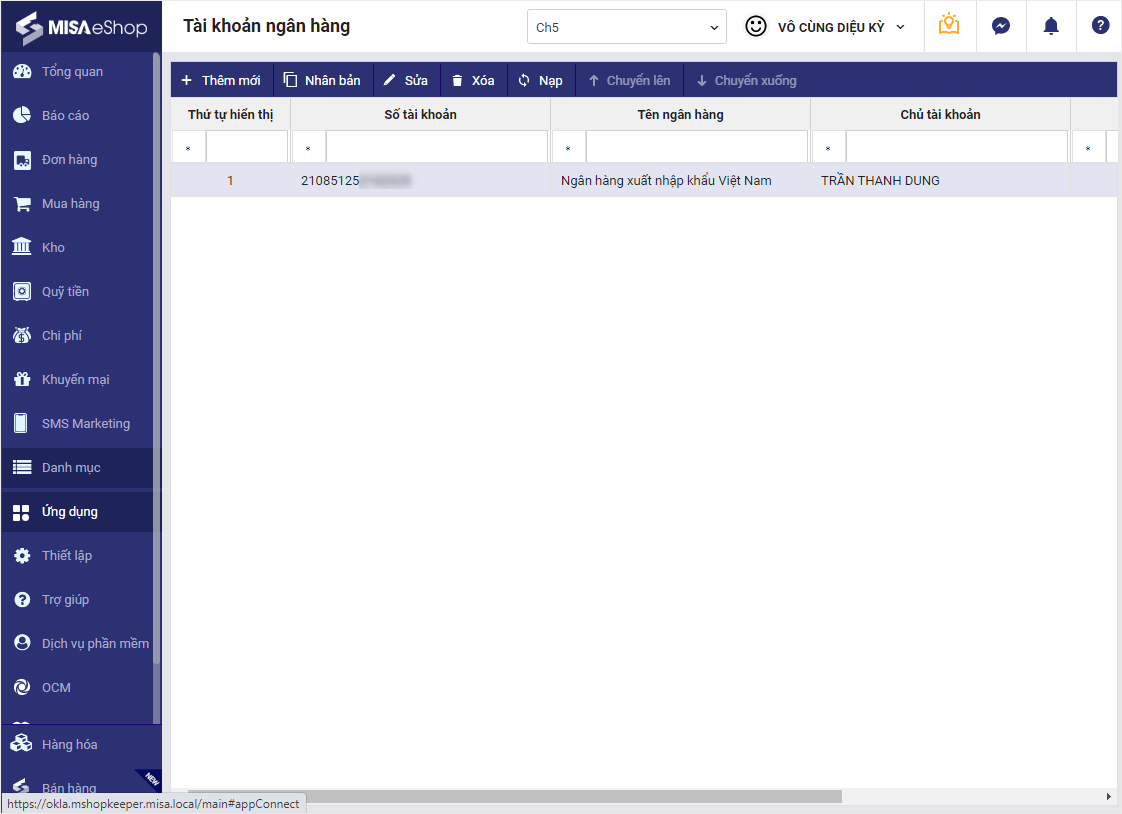Click the MISA eShop logo

82,27
